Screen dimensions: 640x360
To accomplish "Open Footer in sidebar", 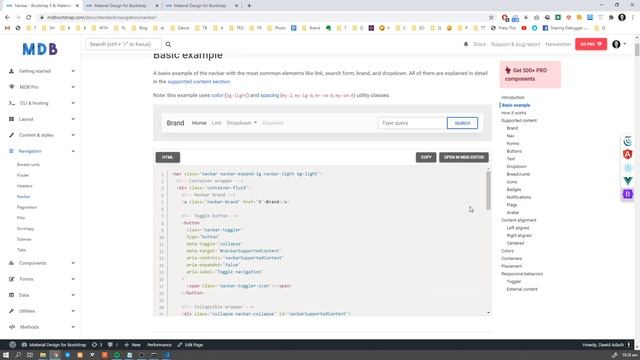I will pos(23,175).
